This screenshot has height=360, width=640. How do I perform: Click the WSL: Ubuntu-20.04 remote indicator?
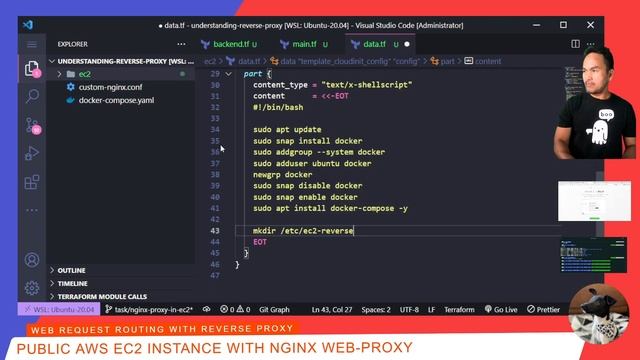59,309
